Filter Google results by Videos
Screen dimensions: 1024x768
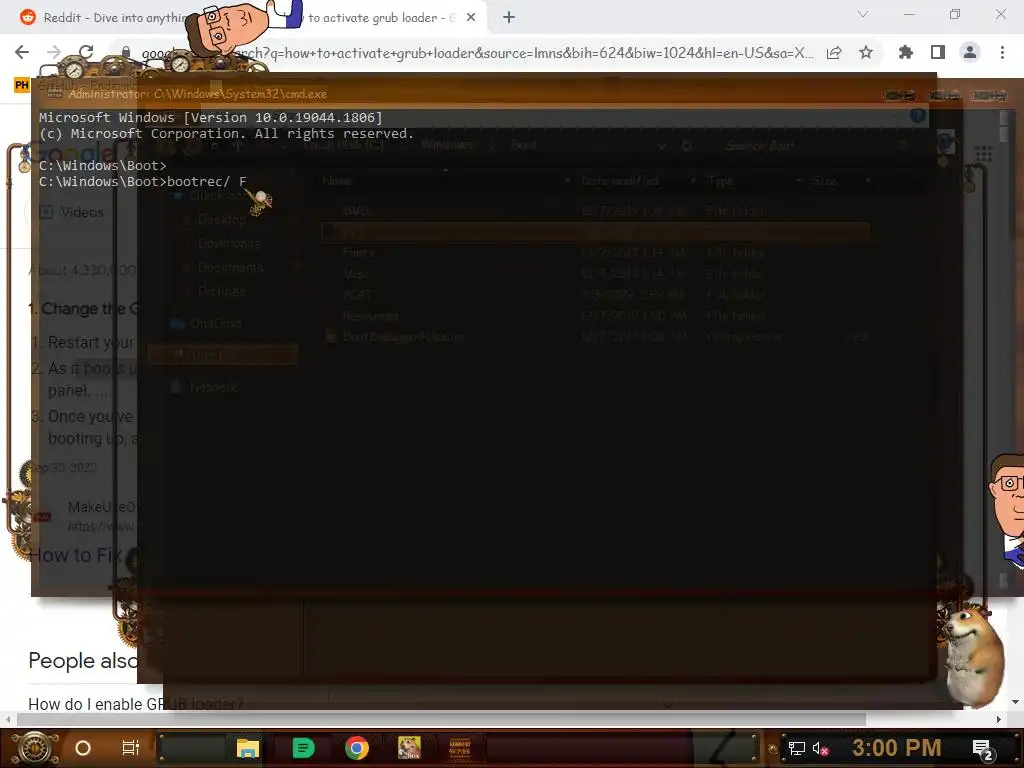[x=72, y=212]
